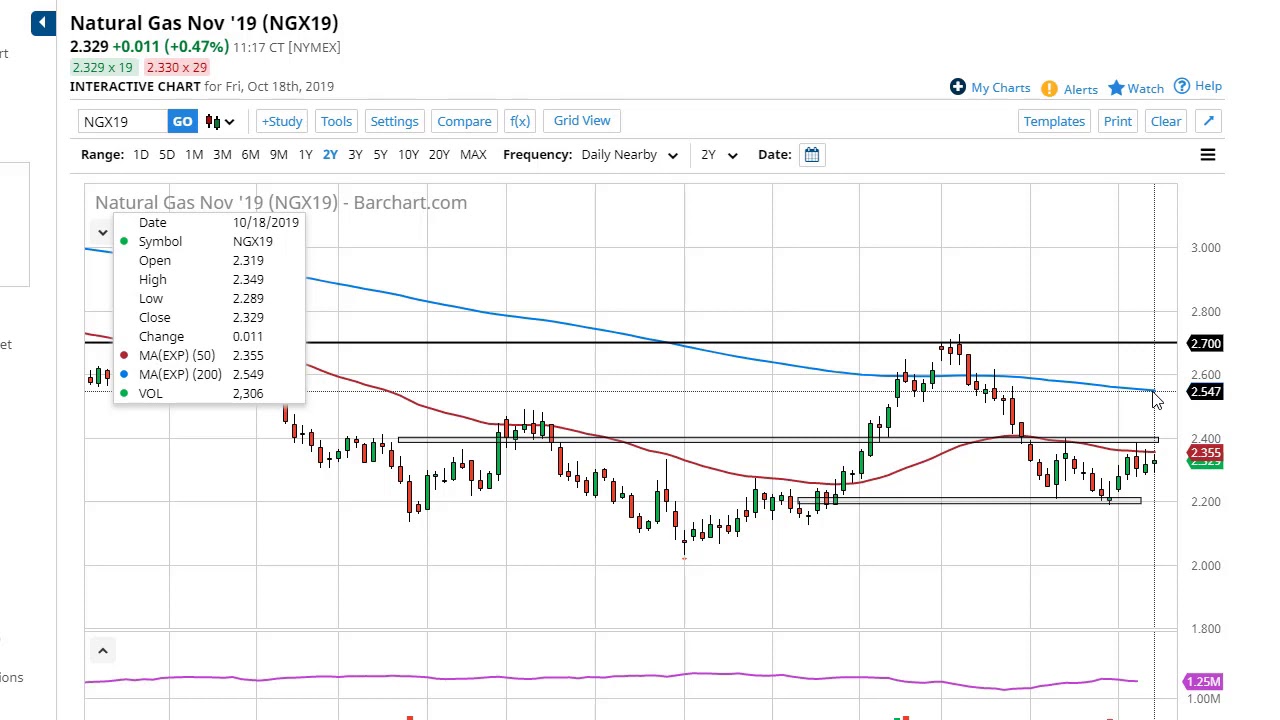Click the MA(EXP) (200) legend label
The height and width of the screenshot is (720, 1280).
[x=181, y=375]
